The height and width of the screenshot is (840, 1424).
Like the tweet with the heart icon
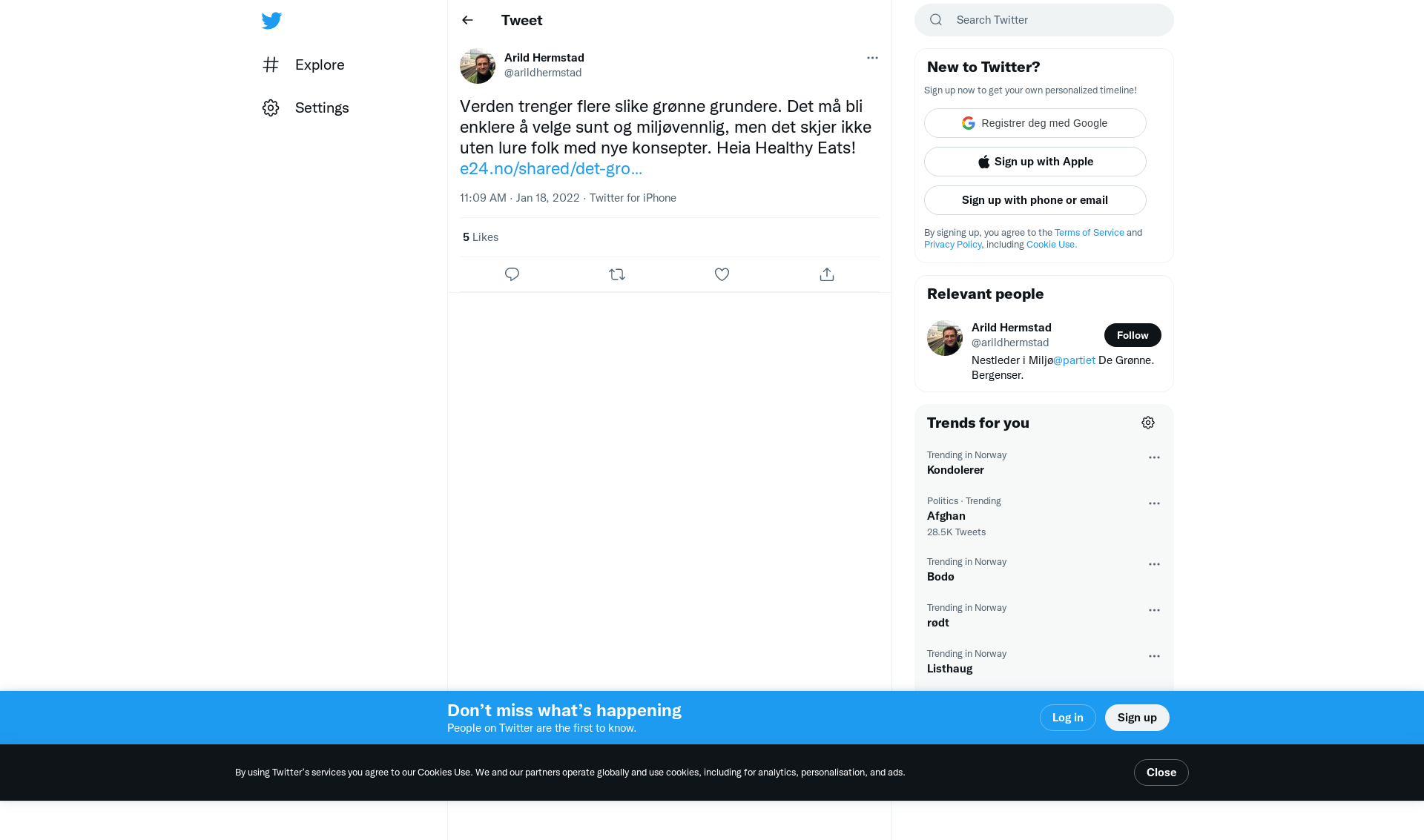pyautogui.click(x=722, y=274)
